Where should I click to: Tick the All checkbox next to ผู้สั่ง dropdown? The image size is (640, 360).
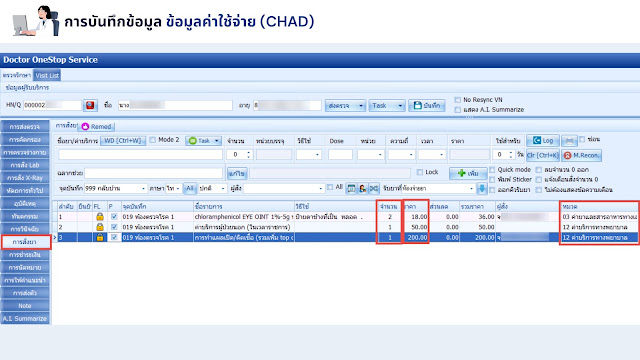click(x=330, y=187)
